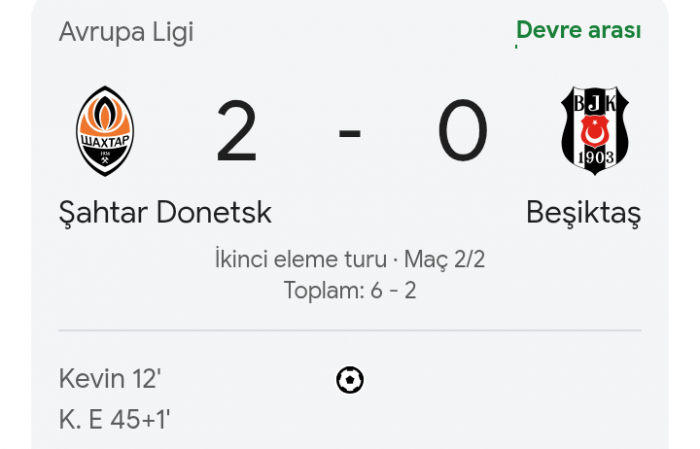Click Beşiktaş's score number 0
This screenshot has height=449, width=700.
pos(462,130)
